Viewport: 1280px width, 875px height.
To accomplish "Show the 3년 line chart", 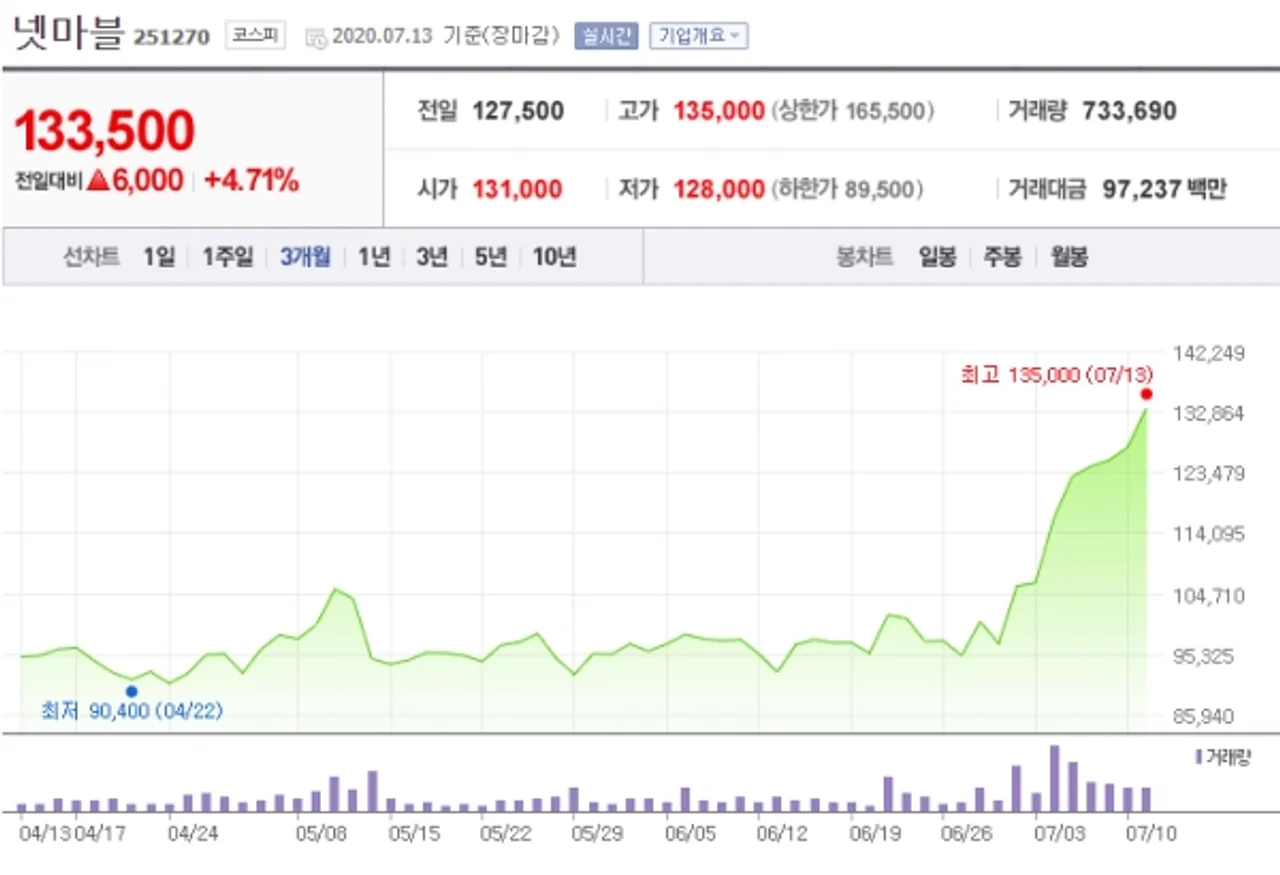I will coord(432,257).
